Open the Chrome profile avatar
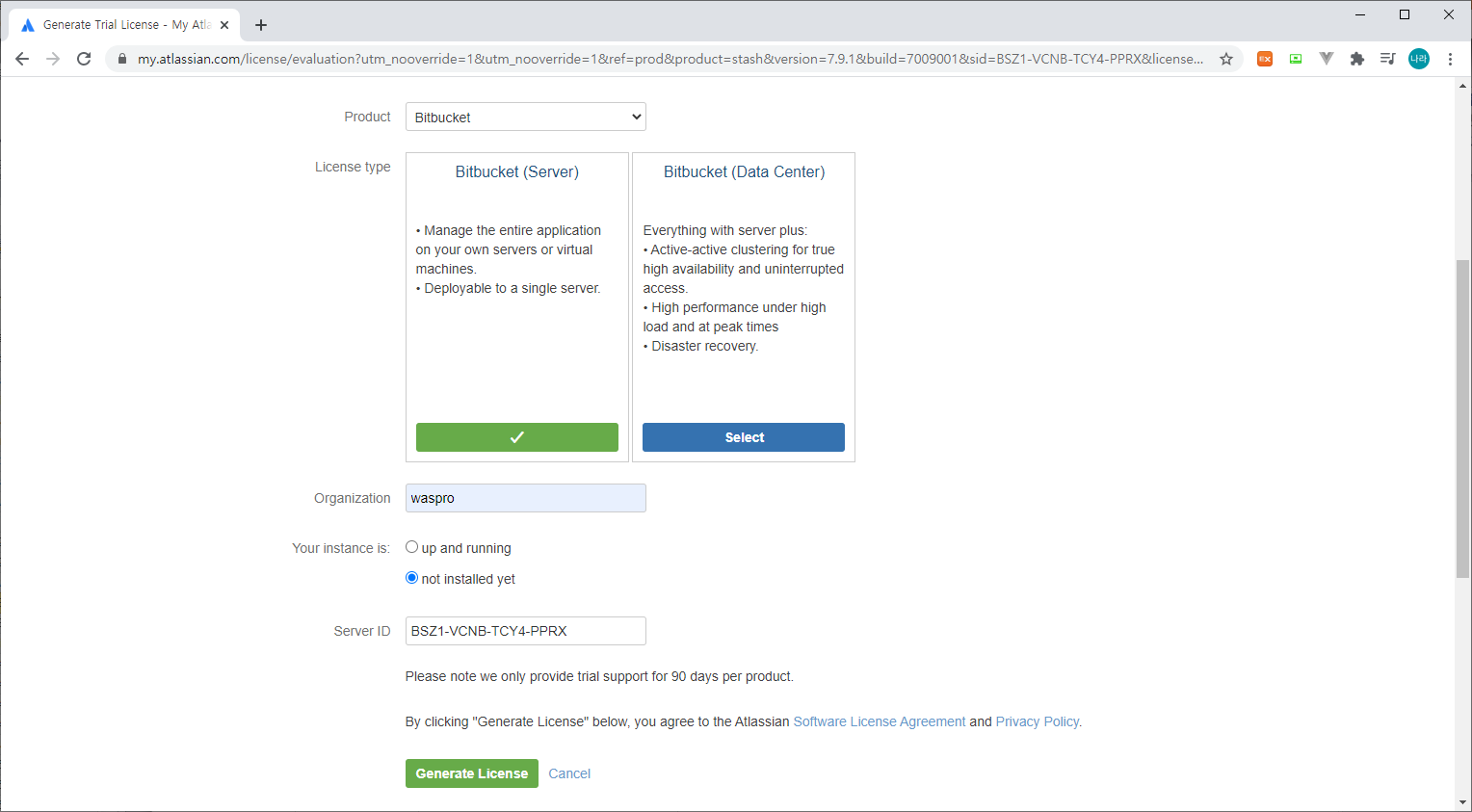1472x812 pixels. click(1419, 59)
